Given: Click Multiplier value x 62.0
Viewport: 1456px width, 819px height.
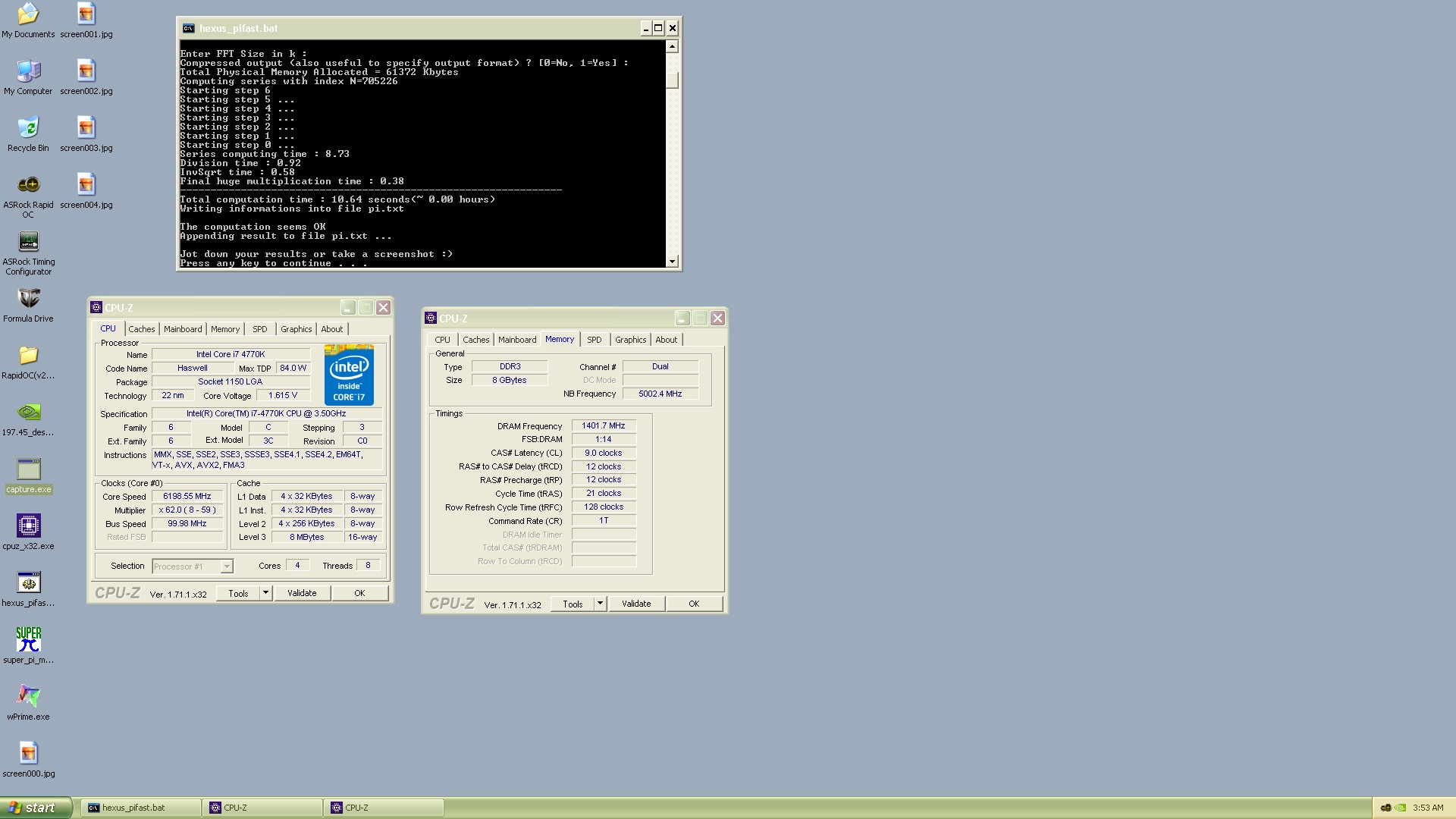Looking at the screenshot, I should click(187, 510).
